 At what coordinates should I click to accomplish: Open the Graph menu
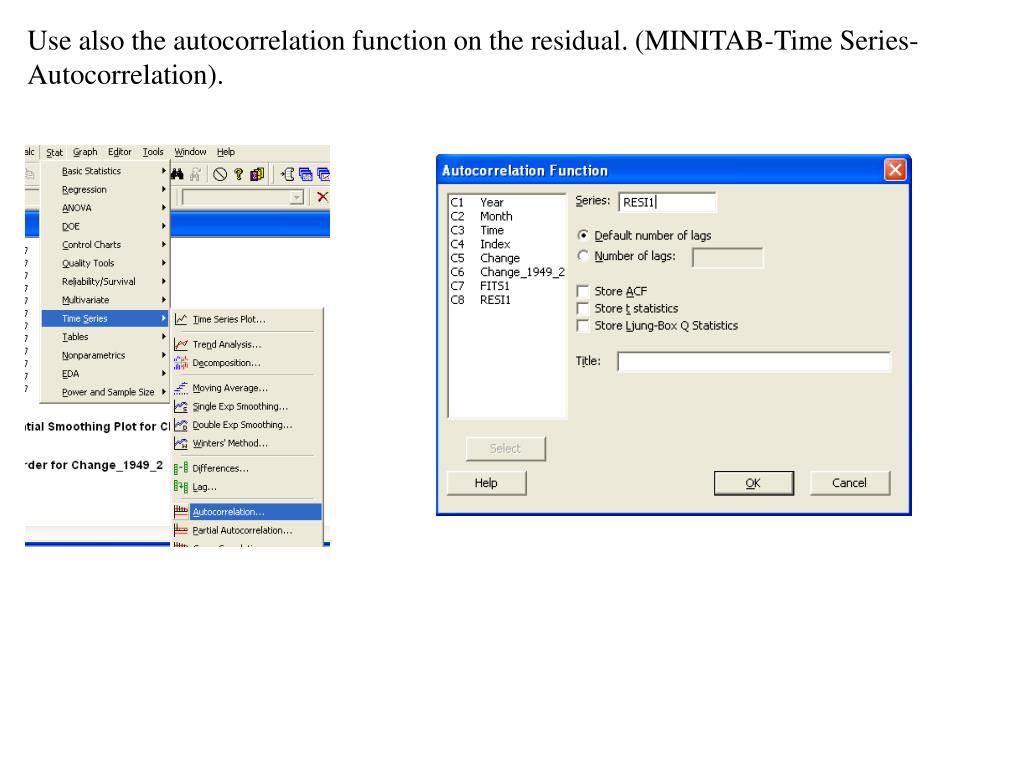[85, 152]
